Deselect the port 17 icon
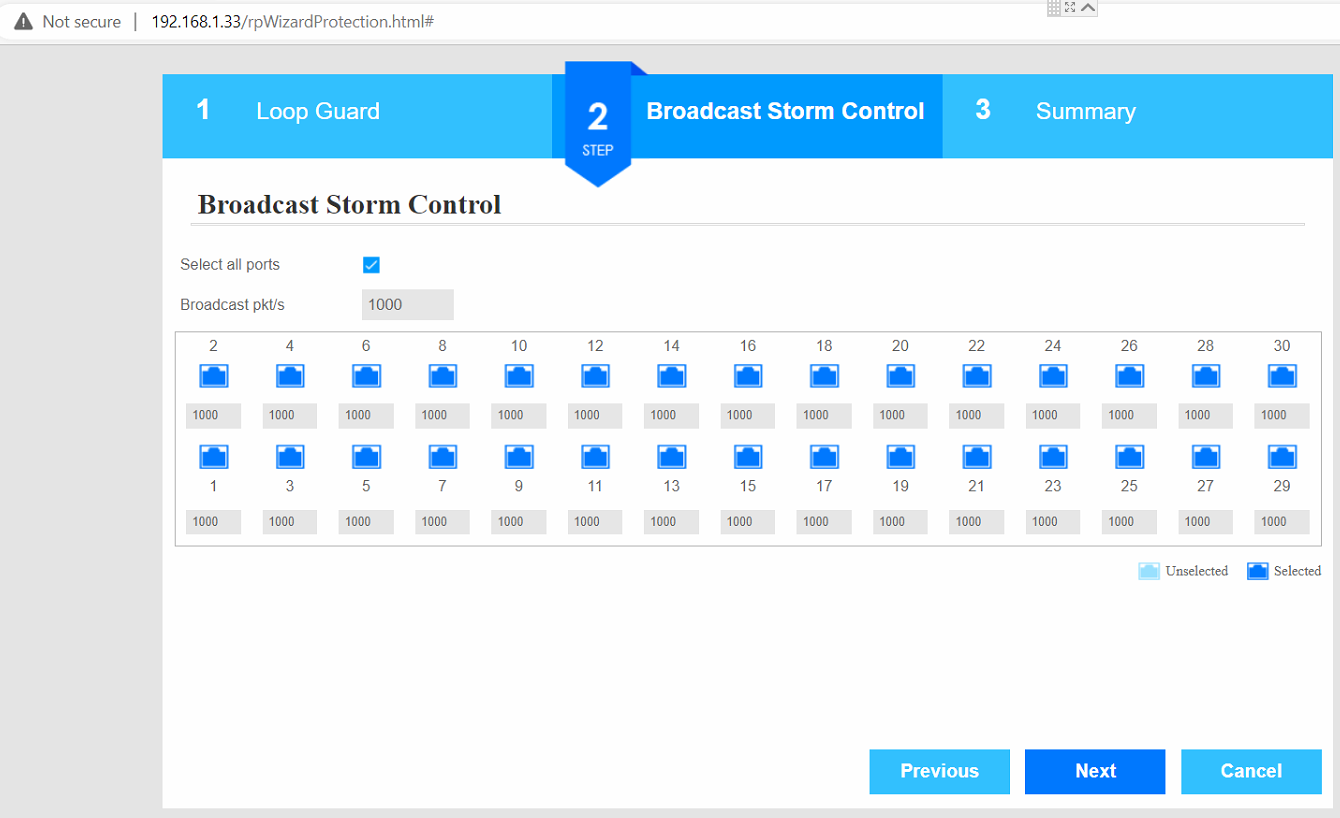Viewport: 1340px width, 818px height. 824,457
